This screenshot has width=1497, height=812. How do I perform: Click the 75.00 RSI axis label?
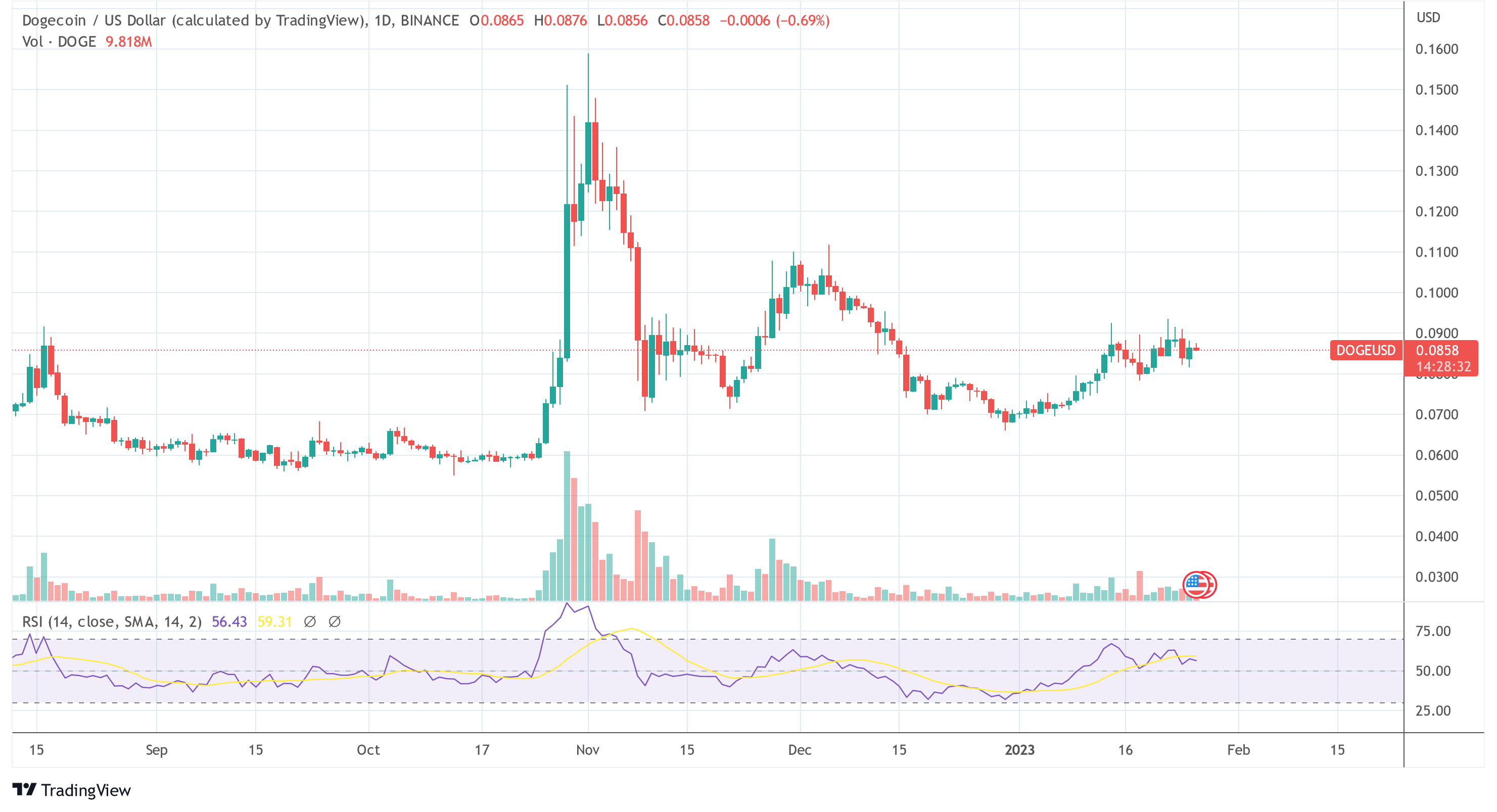(1433, 632)
